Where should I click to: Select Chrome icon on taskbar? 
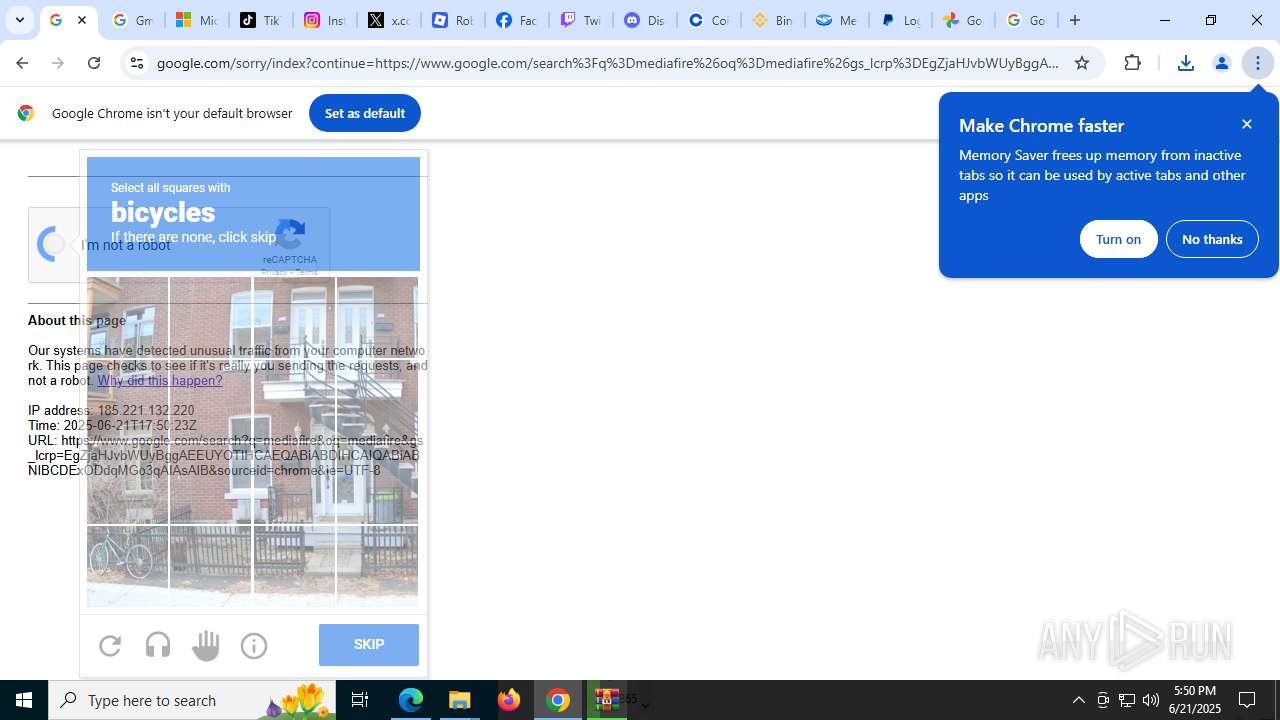coord(558,700)
